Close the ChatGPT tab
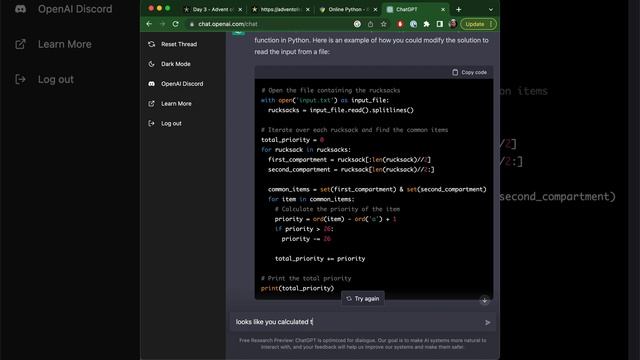Image resolution: width=640 pixels, height=360 pixels. point(443,9)
